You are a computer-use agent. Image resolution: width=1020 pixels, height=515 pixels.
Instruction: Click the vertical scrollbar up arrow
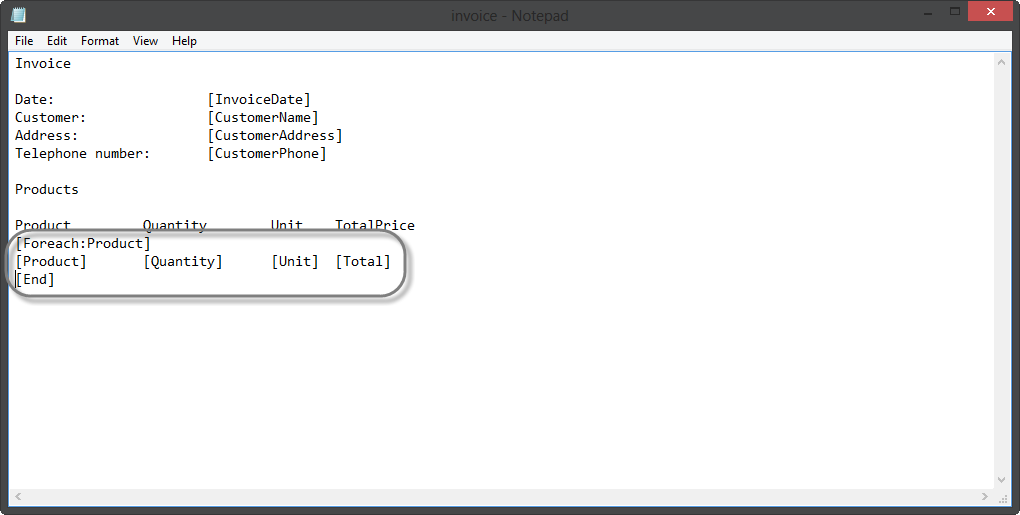[x=1000, y=62]
